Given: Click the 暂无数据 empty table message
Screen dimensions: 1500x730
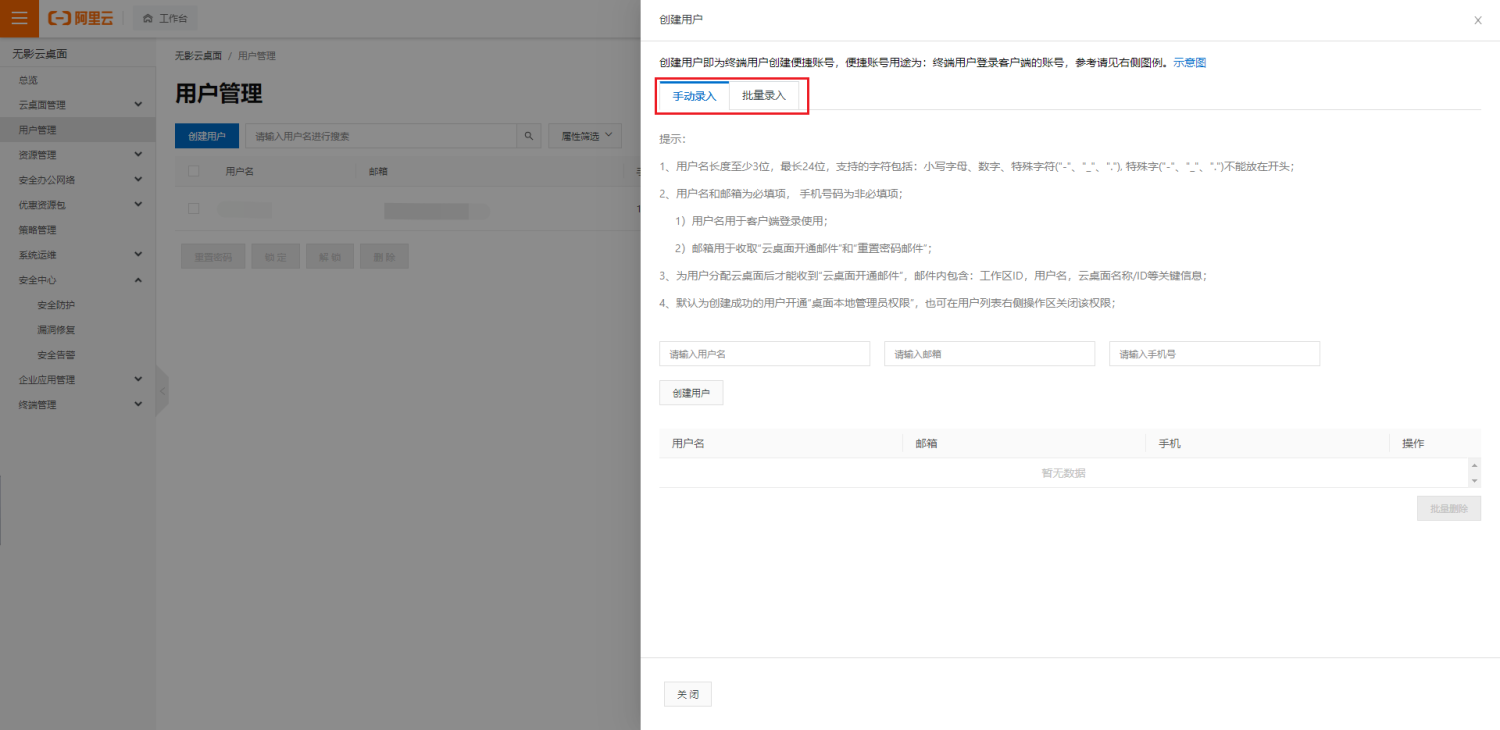Looking at the screenshot, I should point(1063,473).
